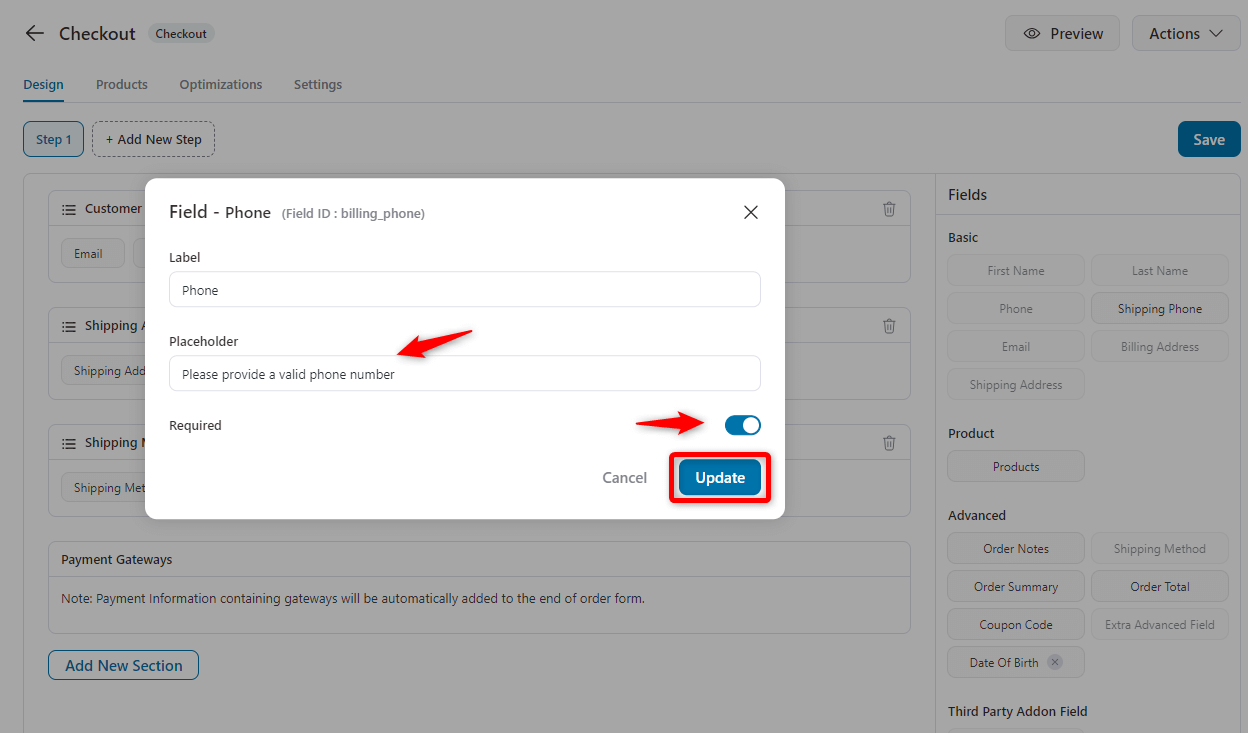This screenshot has height=733, width=1248.
Task: Select the Order Total field
Action: [x=1160, y=587]
